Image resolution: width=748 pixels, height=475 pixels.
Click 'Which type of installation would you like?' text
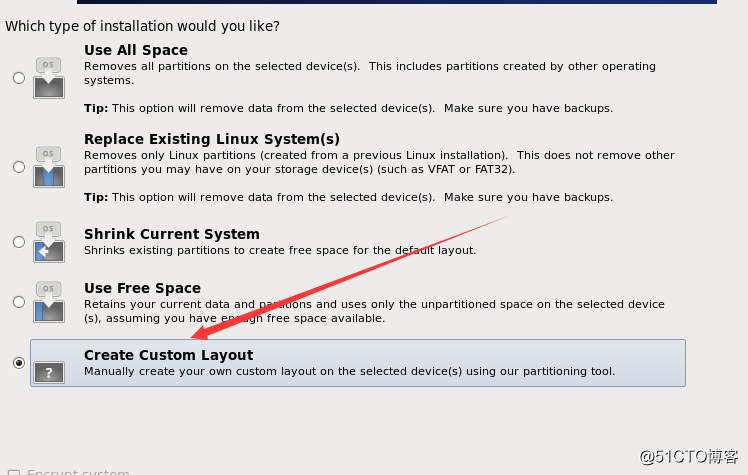143,26
